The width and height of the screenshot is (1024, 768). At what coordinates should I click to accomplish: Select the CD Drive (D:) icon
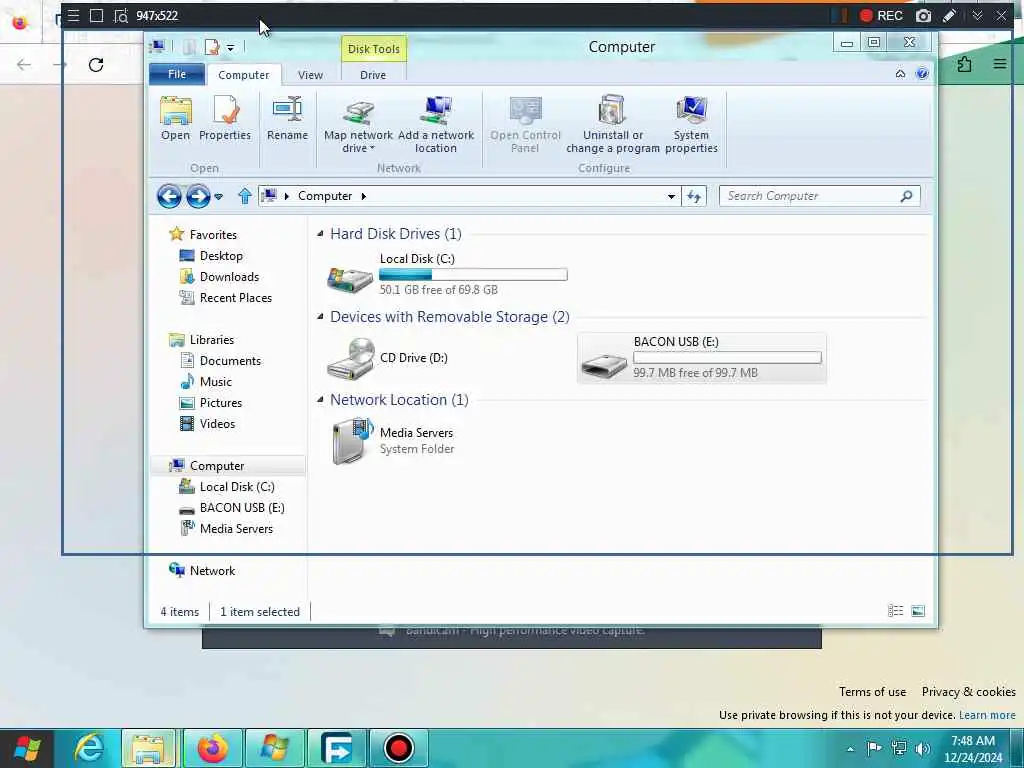pos(351,359)
